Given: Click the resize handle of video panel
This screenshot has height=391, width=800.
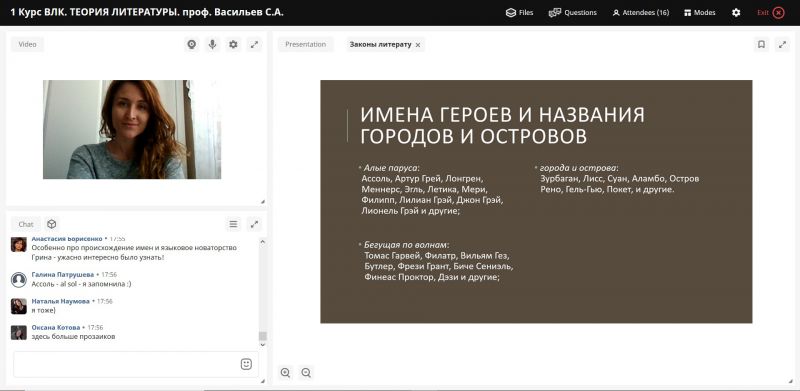Looking at the screenshot, I should 263,202.
